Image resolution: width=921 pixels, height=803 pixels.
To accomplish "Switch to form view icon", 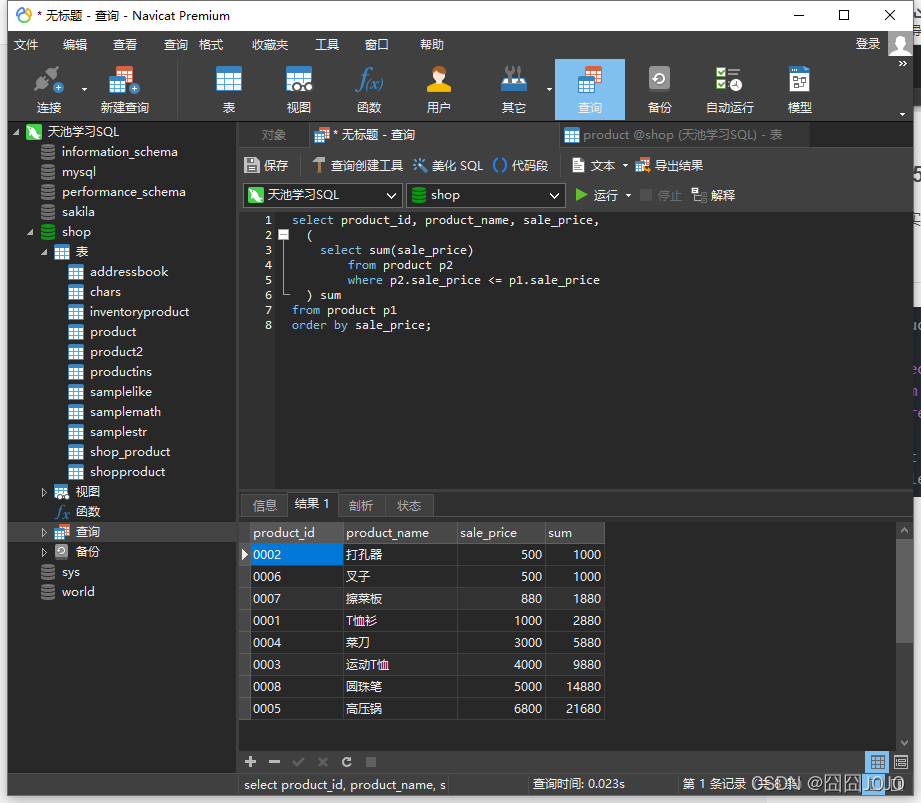I will 901,762.
